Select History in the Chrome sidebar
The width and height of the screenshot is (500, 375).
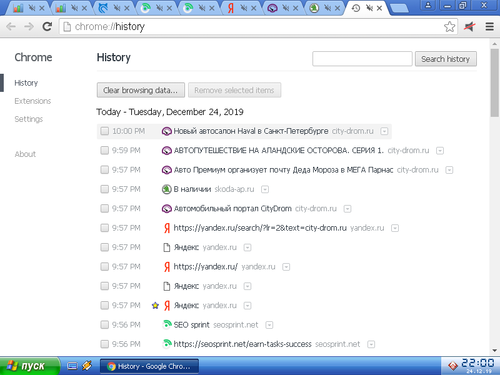(x=26, y=83)
